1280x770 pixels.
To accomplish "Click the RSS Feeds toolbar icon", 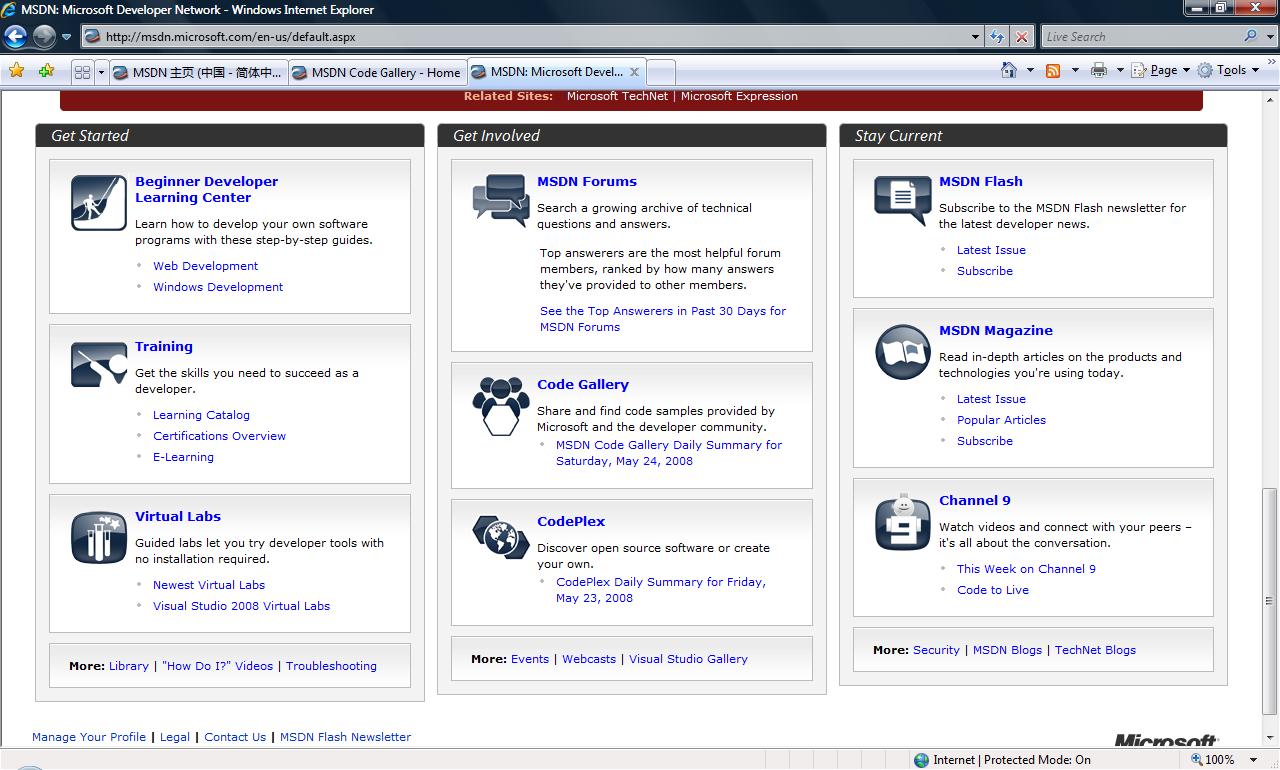I will 1053,70.
